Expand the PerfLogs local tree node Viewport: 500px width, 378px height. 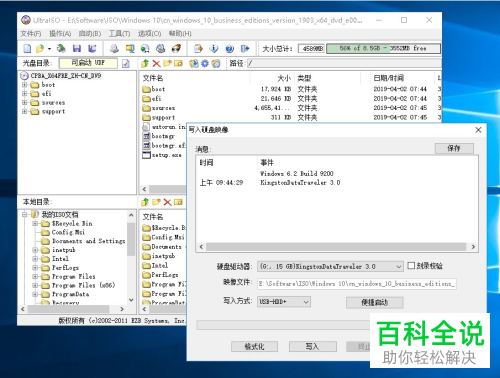[x=35, y=268]
